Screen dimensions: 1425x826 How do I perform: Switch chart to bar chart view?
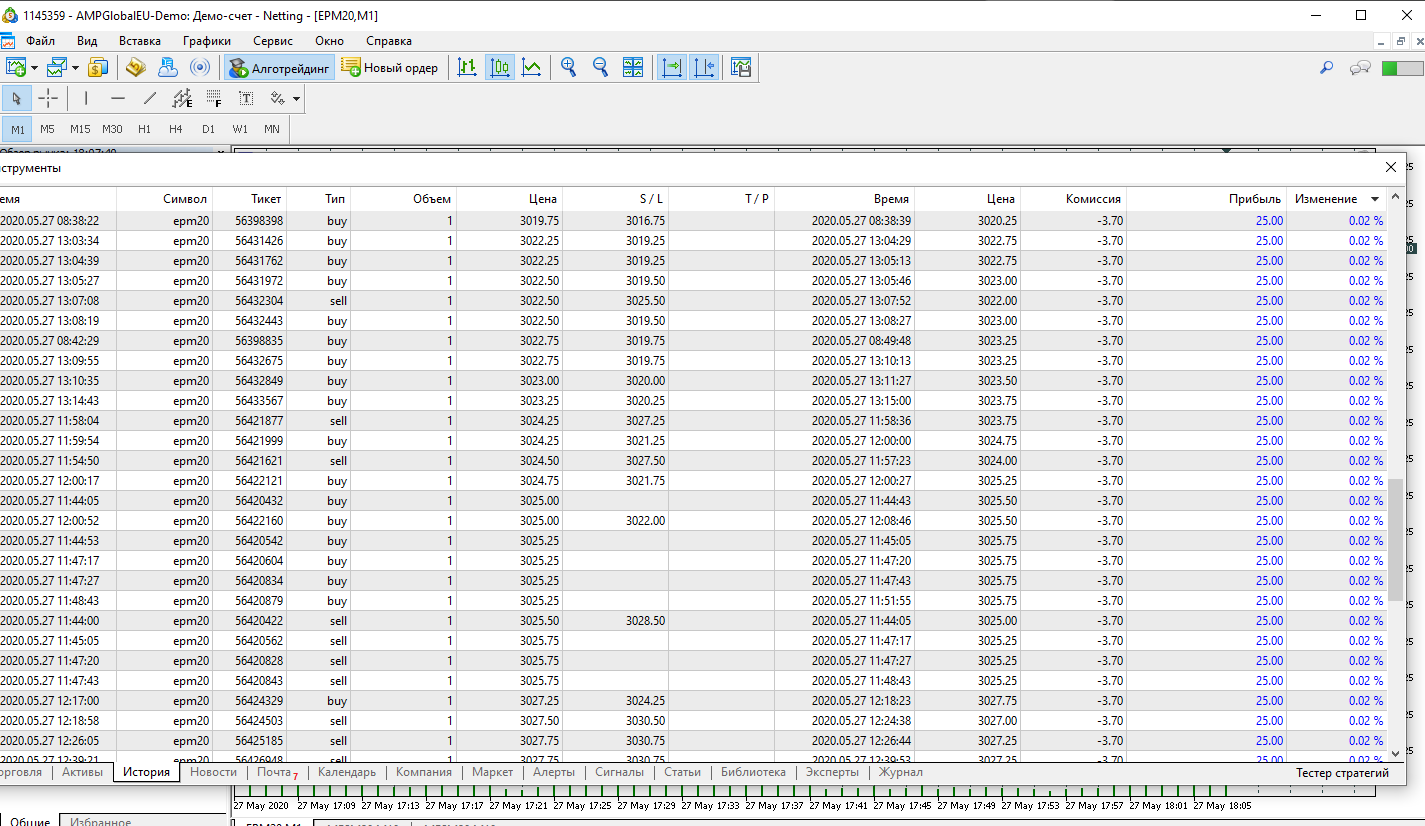pos(467,67)
